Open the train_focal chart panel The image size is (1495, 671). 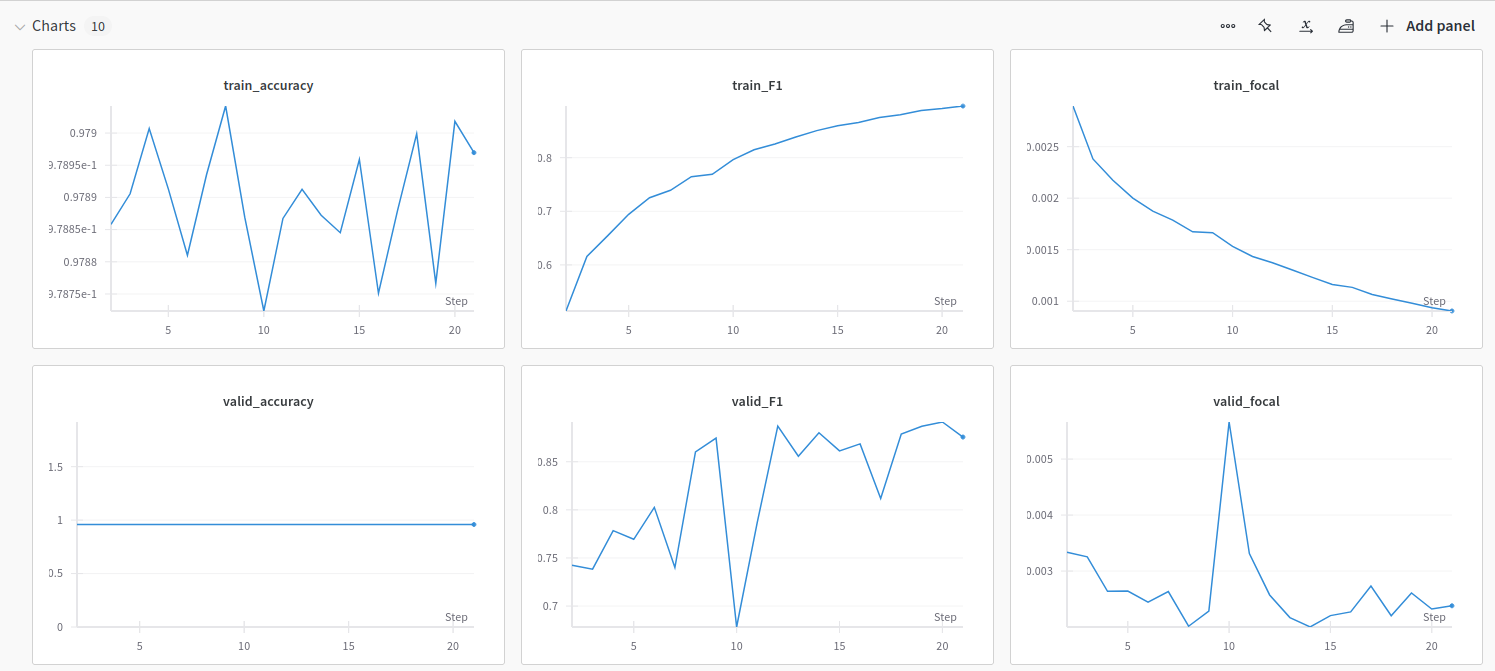1243,200
